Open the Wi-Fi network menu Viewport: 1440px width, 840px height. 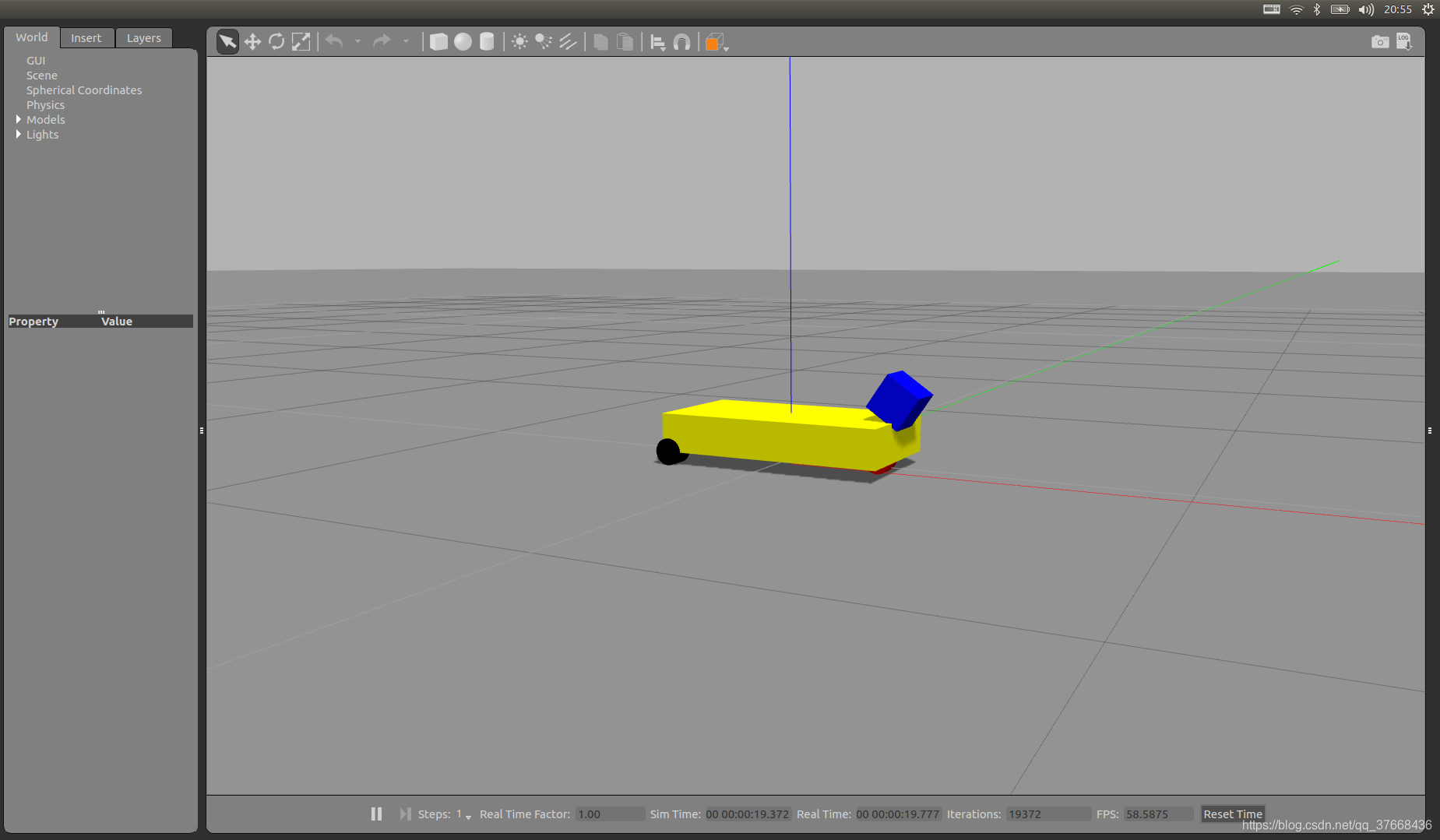tap(1296, 9)
